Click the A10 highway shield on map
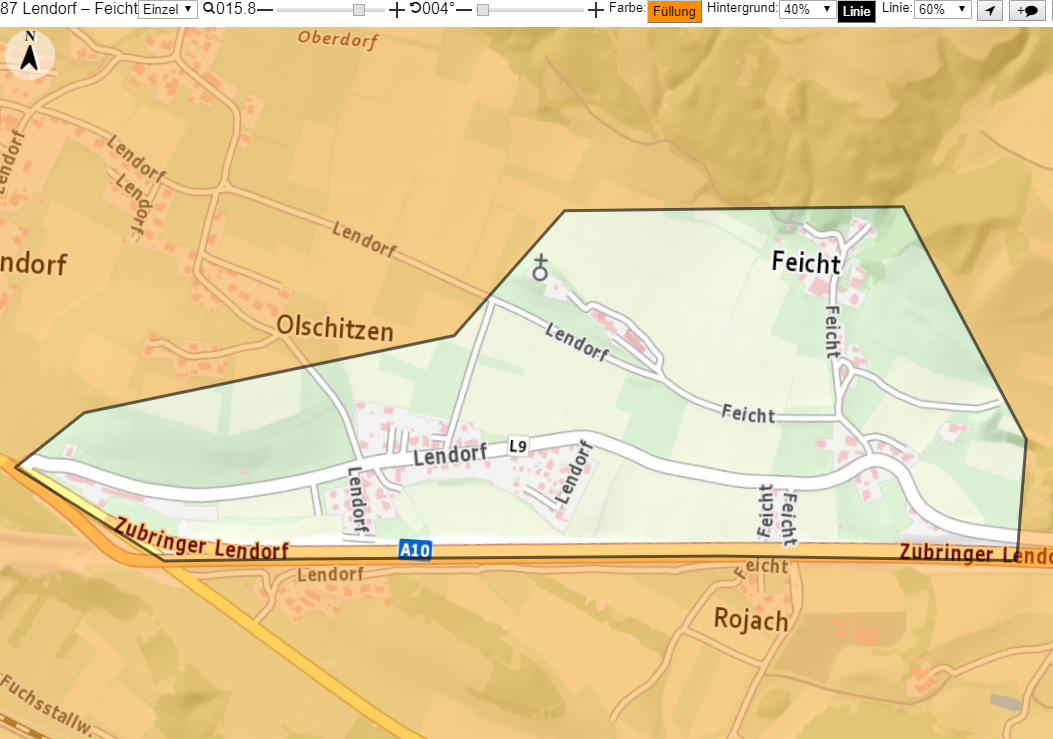The image size is (1053, 739). pos(414,550)
